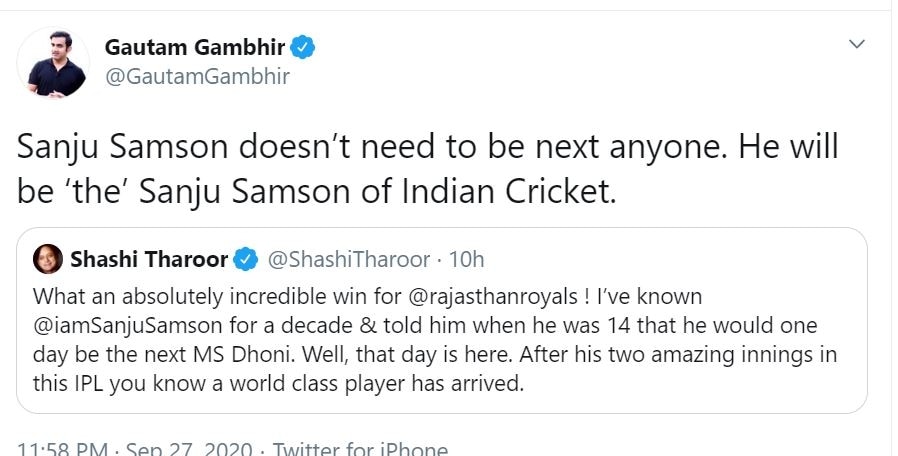
Task: Click Shashi Tharoor's verified badge
Action: (x=244, y=260)
